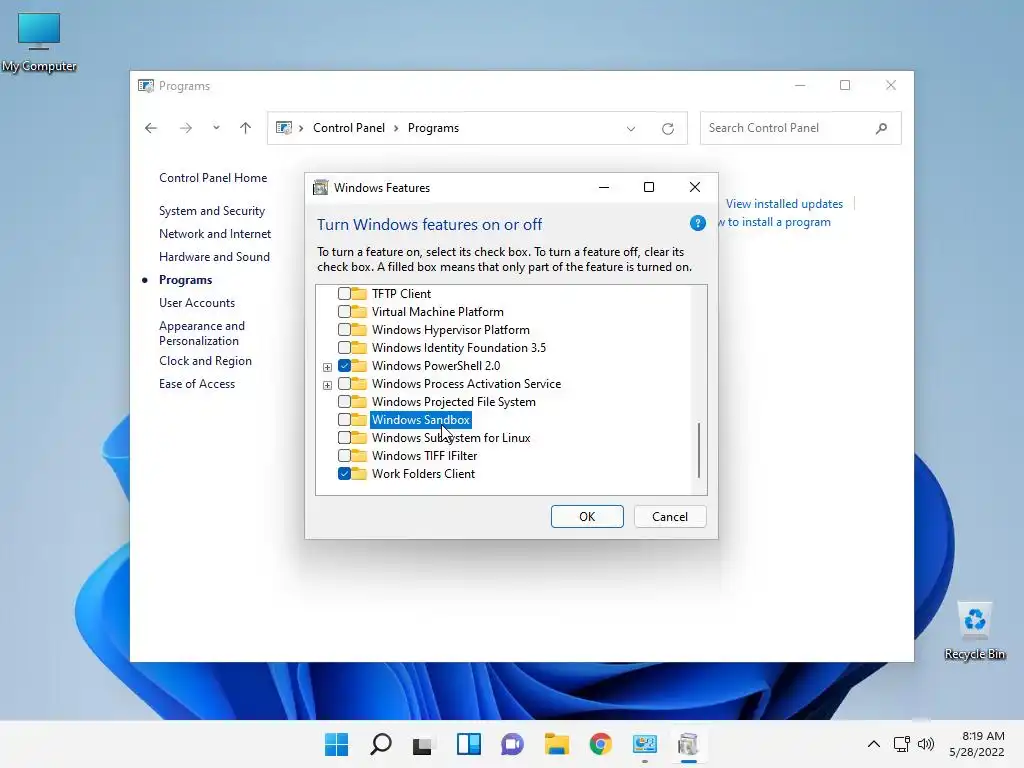Open volume control tray icon
The height and width of the screenshot is (768, 1024).
tap(925, 744)
